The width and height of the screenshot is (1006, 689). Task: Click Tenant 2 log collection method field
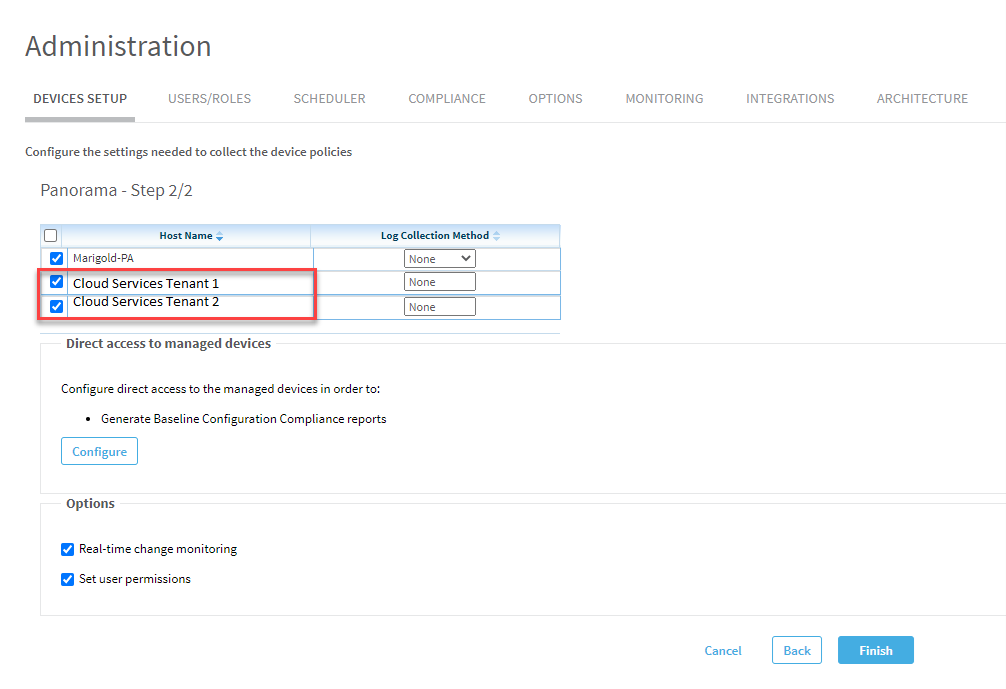coord(440,307)
